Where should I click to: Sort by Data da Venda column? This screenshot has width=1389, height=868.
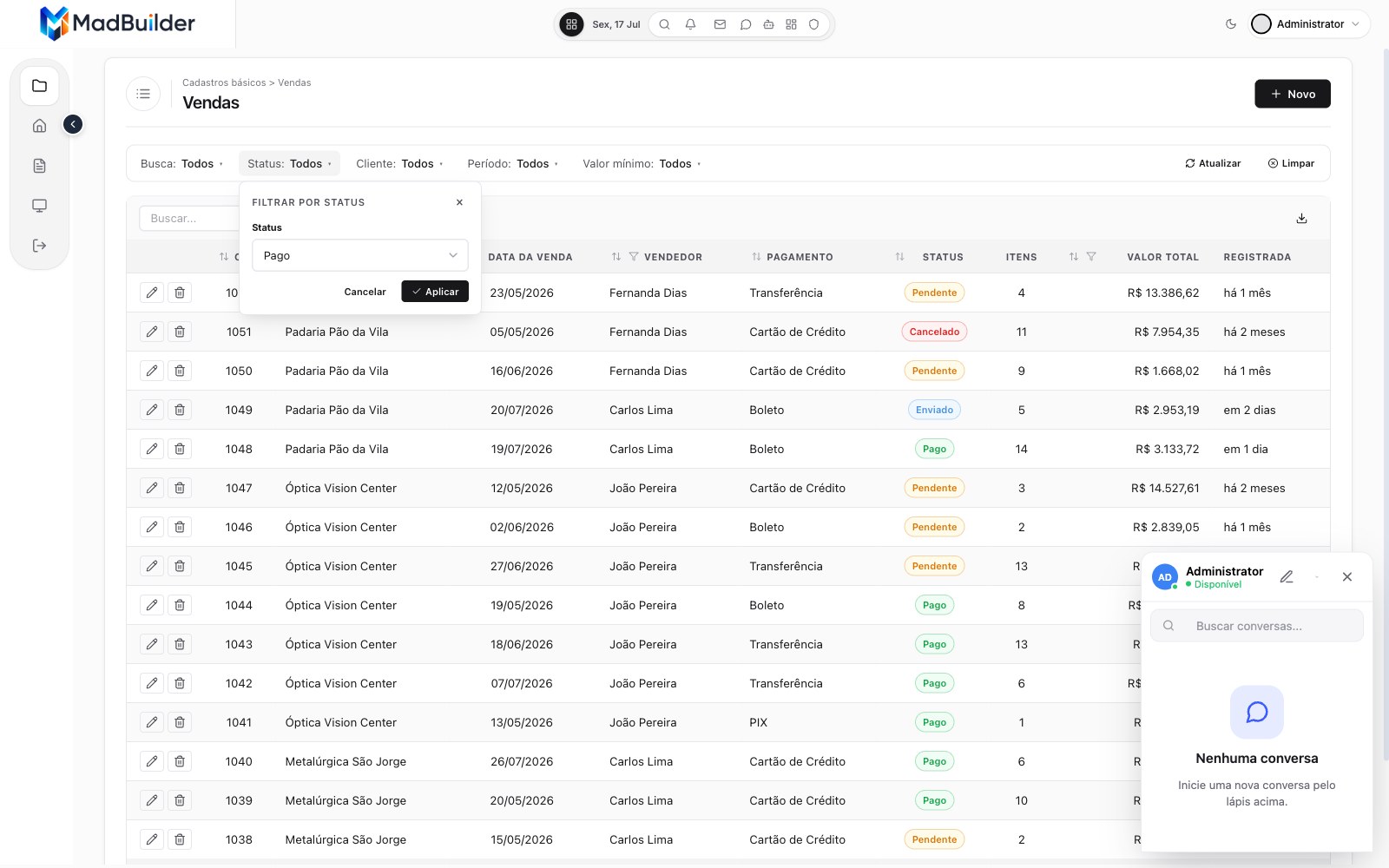530,257
